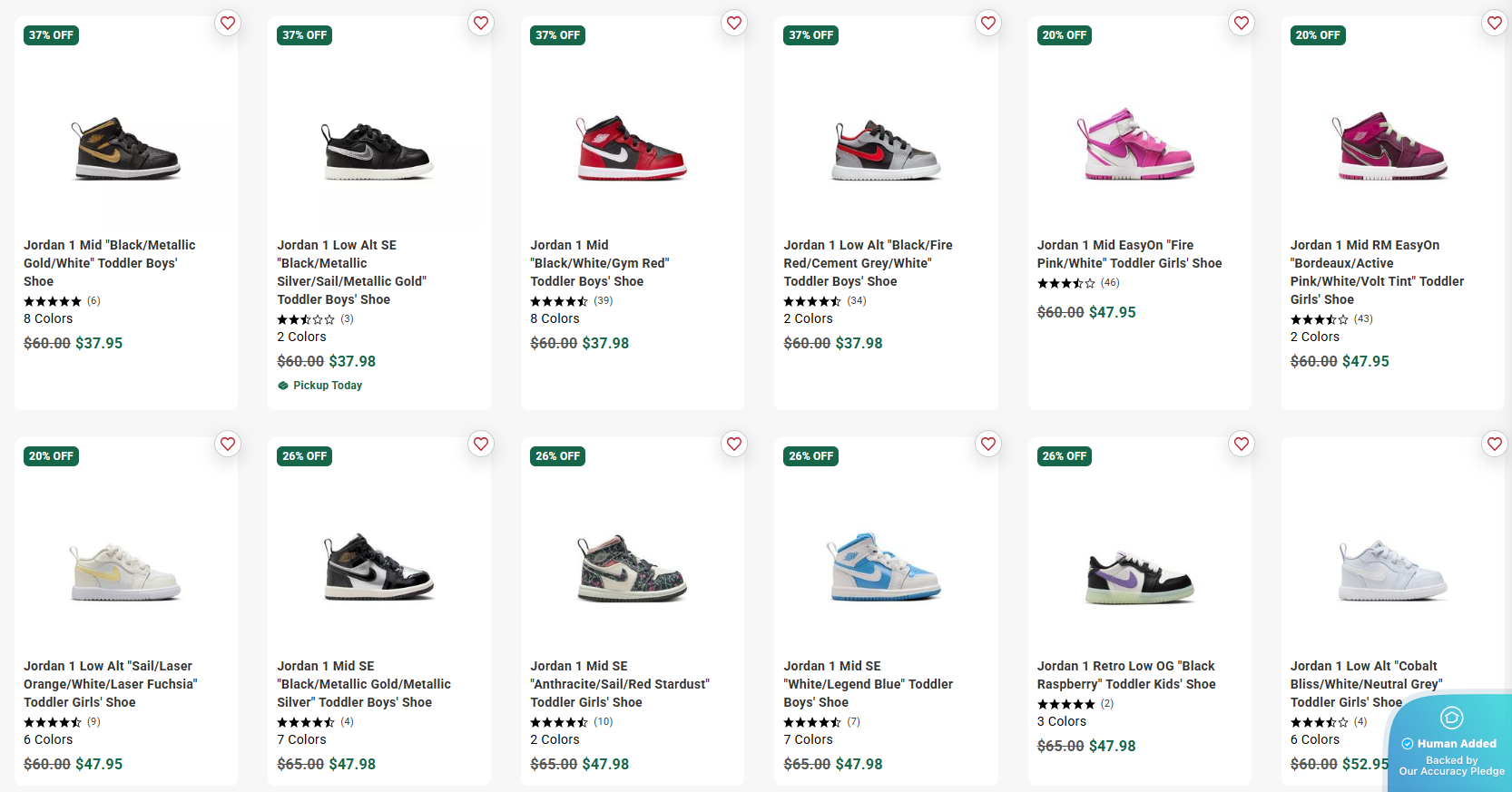Image resolution: width=1512 pixels, height=792 pixels.
Task: Click heart icon on Black Raspberry Retro Low OG
Action: point(1241,444)
